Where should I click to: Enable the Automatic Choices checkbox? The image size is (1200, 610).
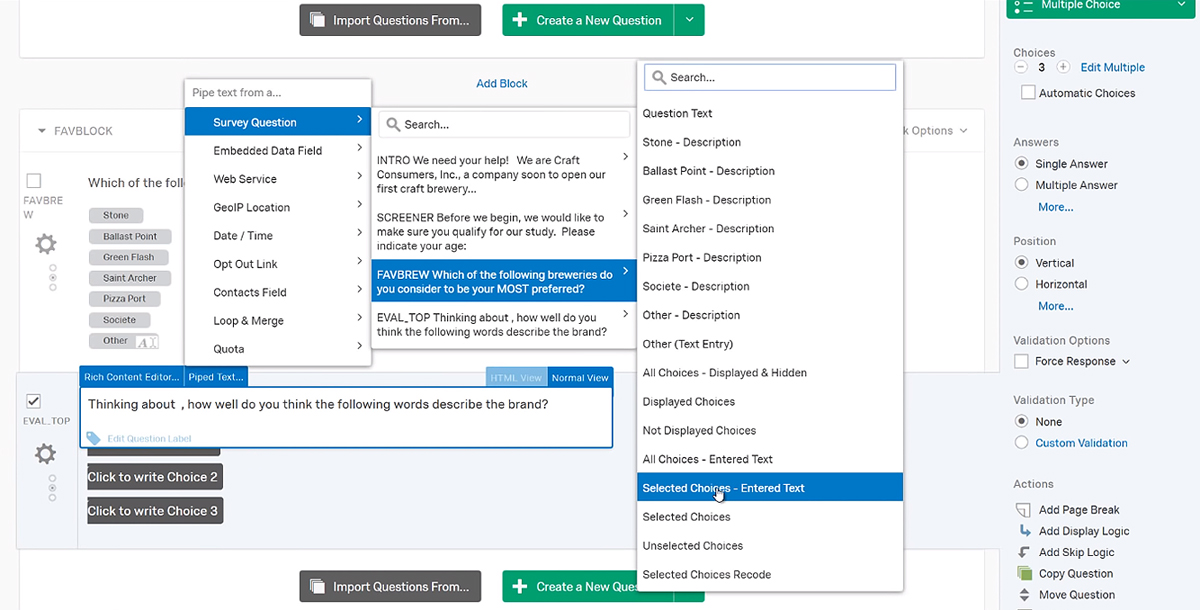click(x=1027, y=92)
